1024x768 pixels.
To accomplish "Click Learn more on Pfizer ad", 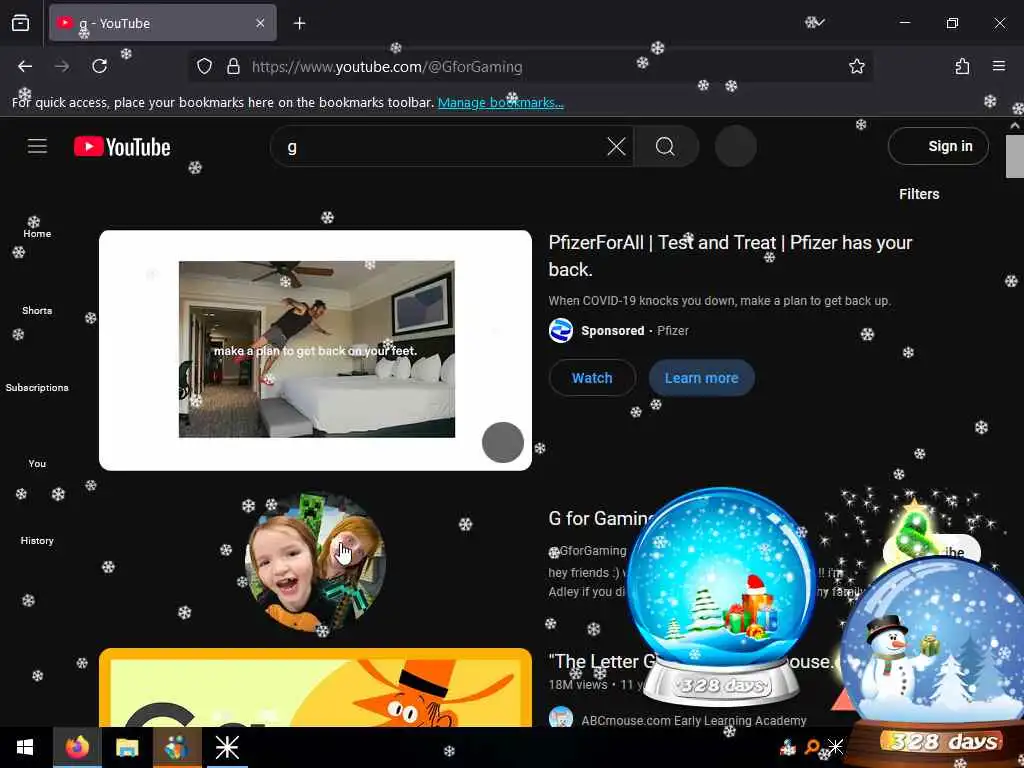I will tap(701, 377).
